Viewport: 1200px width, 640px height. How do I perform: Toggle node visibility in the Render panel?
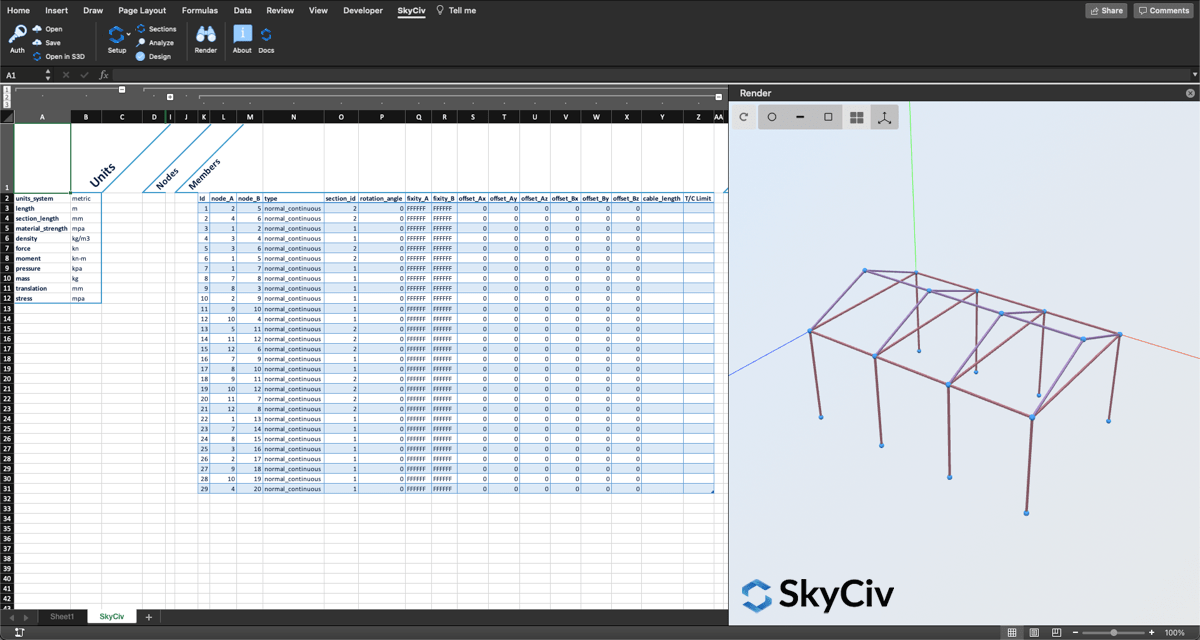(x=771, y=117)
